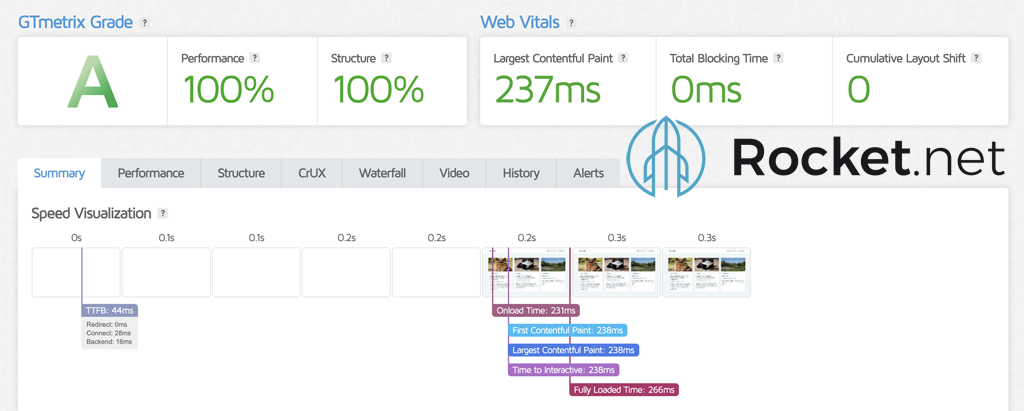Viewport: 1024px width, 411px height.
Task: Click the Speed Visualization heading
Action: [x=91, y=213]
